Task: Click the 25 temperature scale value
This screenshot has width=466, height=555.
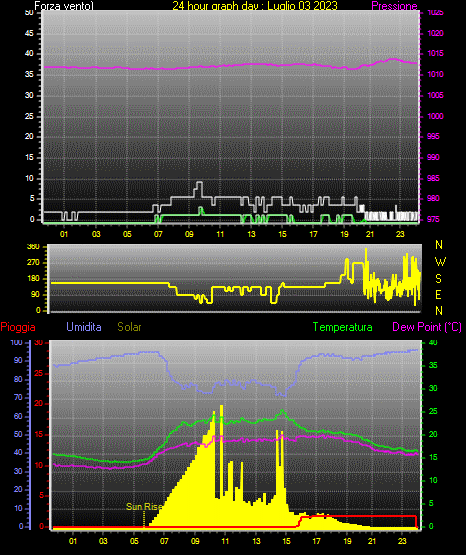Action: tap(433, 411)
